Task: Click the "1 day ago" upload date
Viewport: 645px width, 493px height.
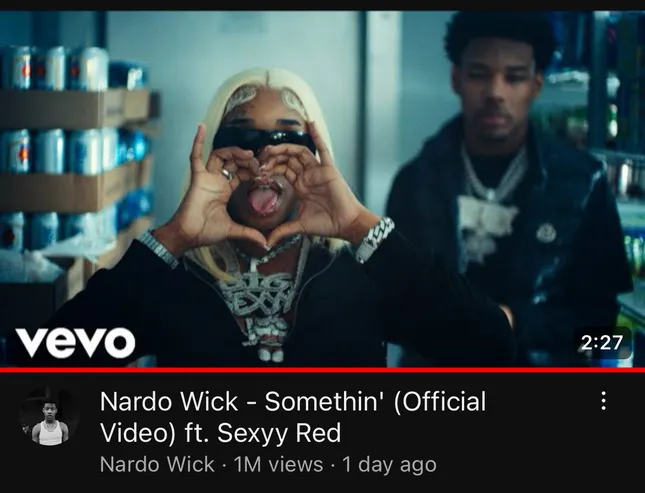Action: 389,465
